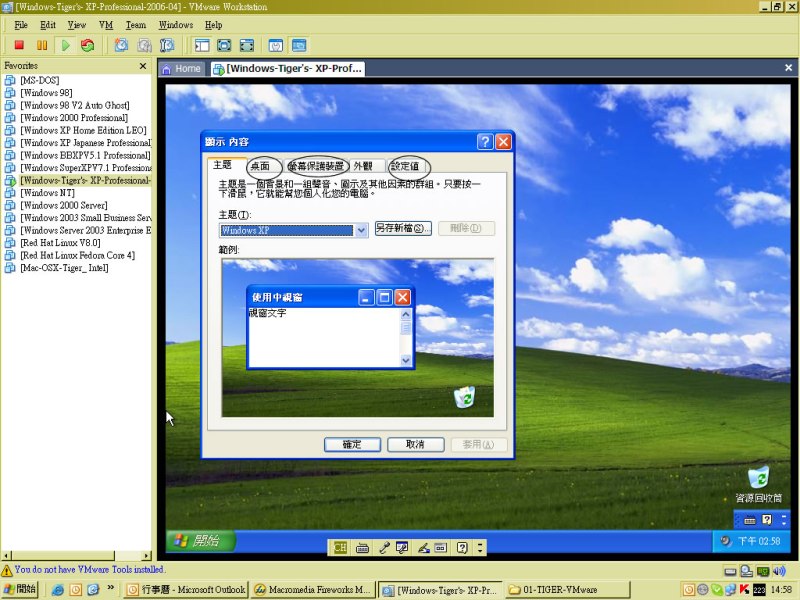Click the language bar options arrow

(480, 548)
